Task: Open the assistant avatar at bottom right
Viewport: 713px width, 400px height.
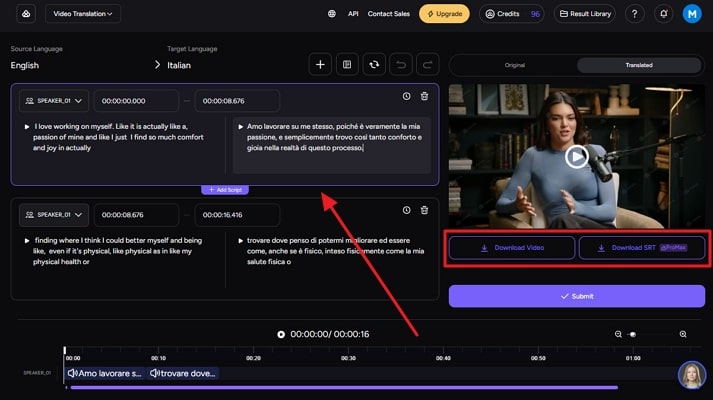Action: [692, 375]
